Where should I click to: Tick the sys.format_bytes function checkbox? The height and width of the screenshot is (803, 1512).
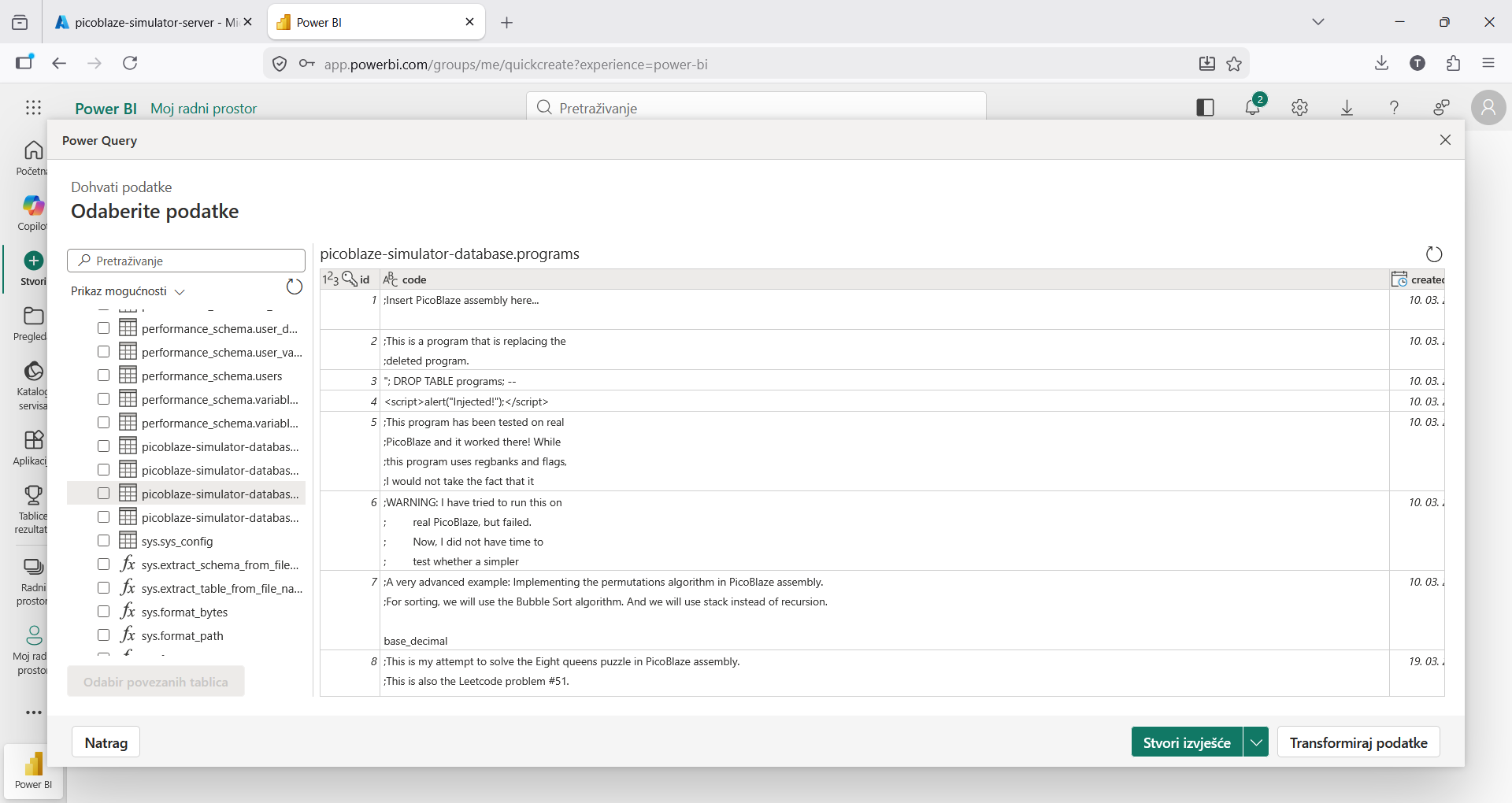tap(103, 612)
